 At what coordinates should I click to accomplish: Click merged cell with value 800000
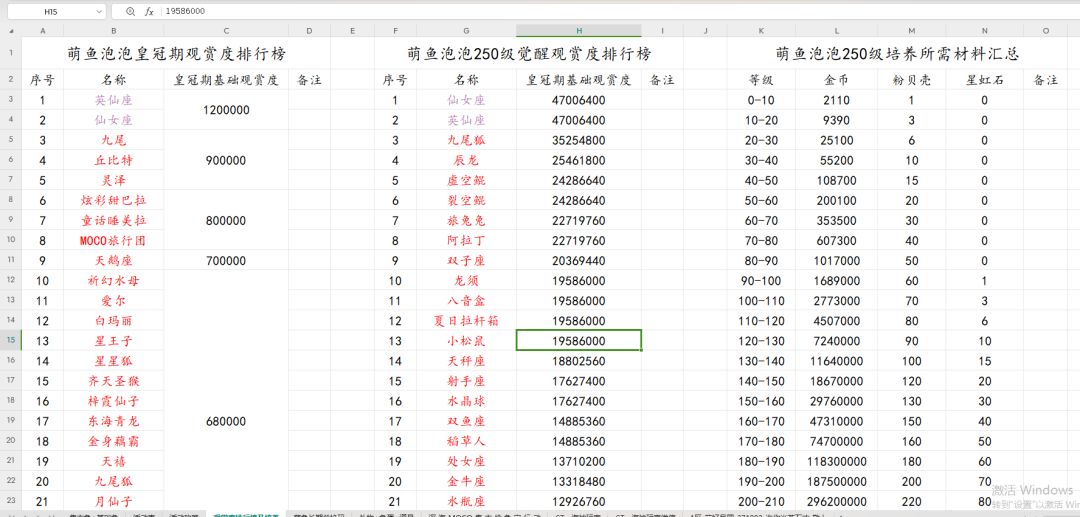tap(227, 221)
